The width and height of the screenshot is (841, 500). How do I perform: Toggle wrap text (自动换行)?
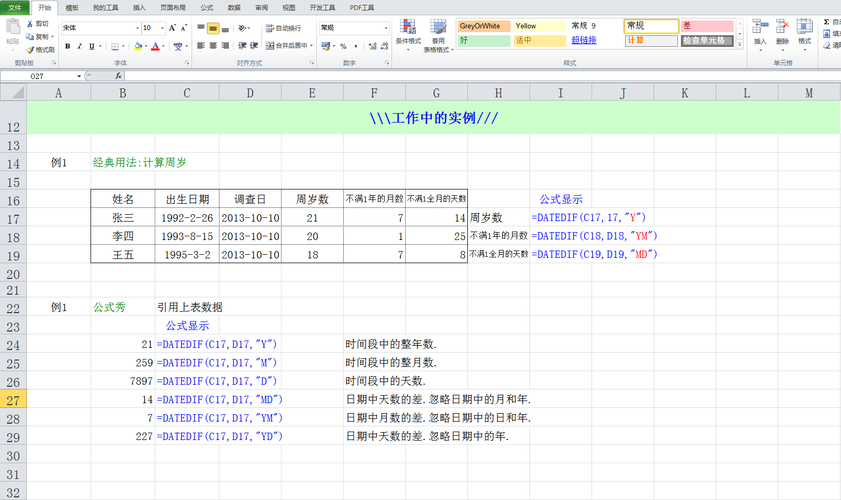284,28
